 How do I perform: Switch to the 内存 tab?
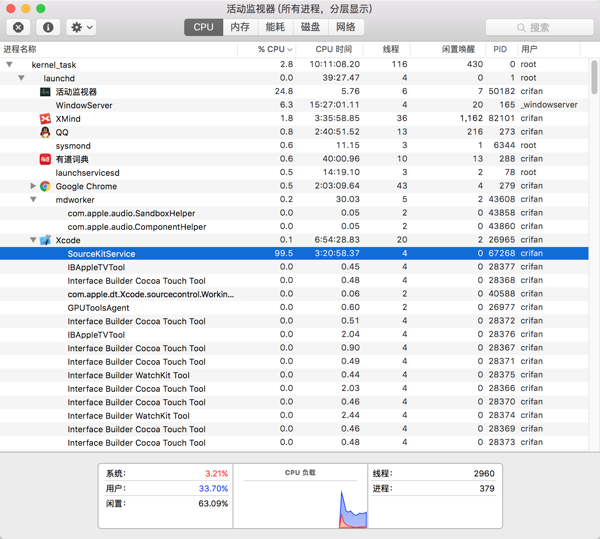pyautogui.click(x=240, y=27)
